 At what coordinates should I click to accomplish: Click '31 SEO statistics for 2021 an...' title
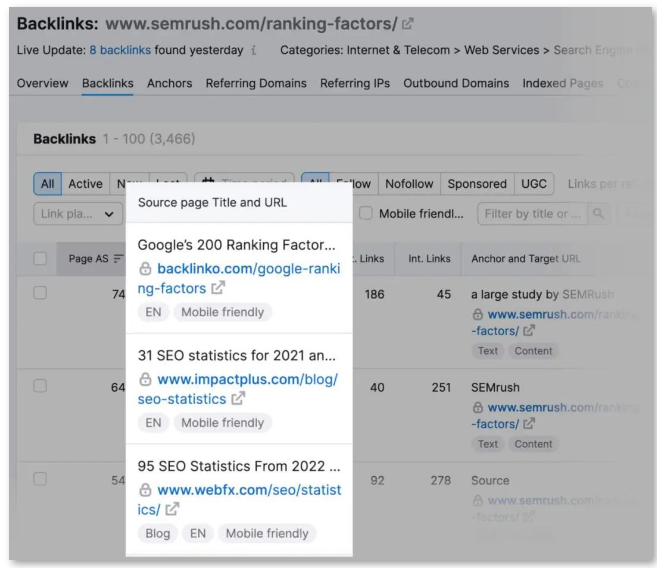click(237, 356)
